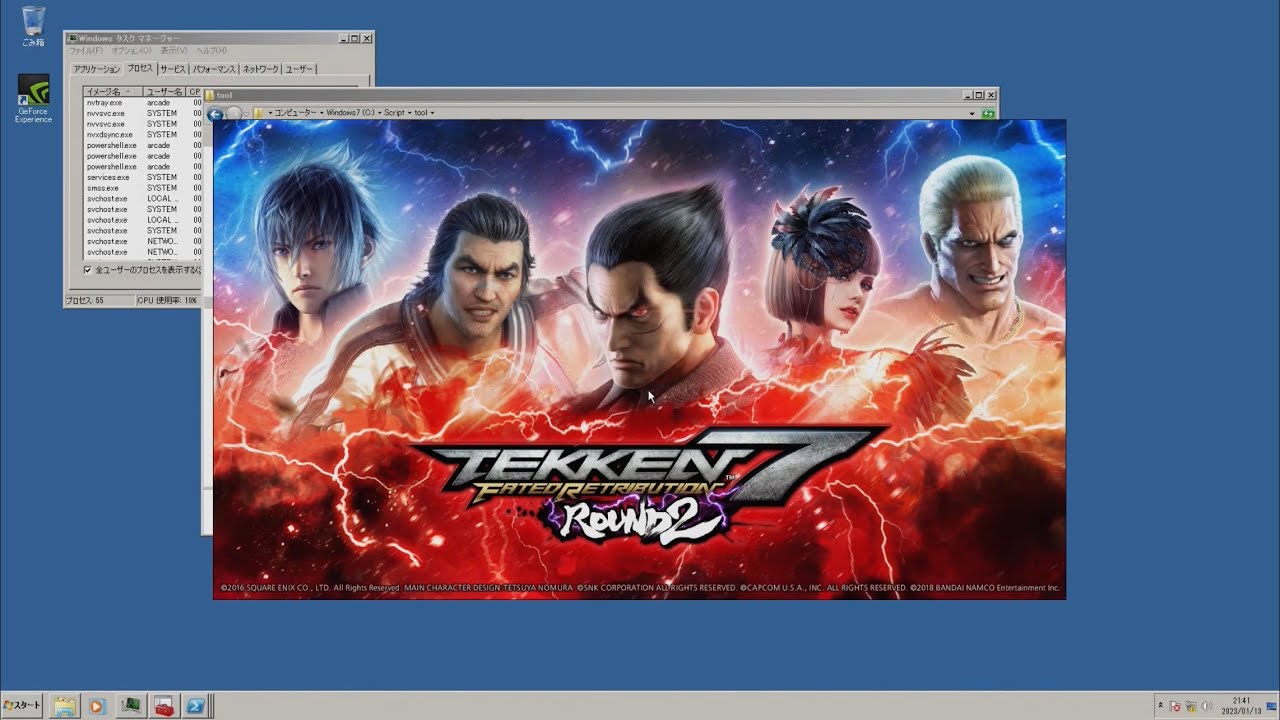Launch Windows Media Player from the taskbar

[x=96, y=706]
